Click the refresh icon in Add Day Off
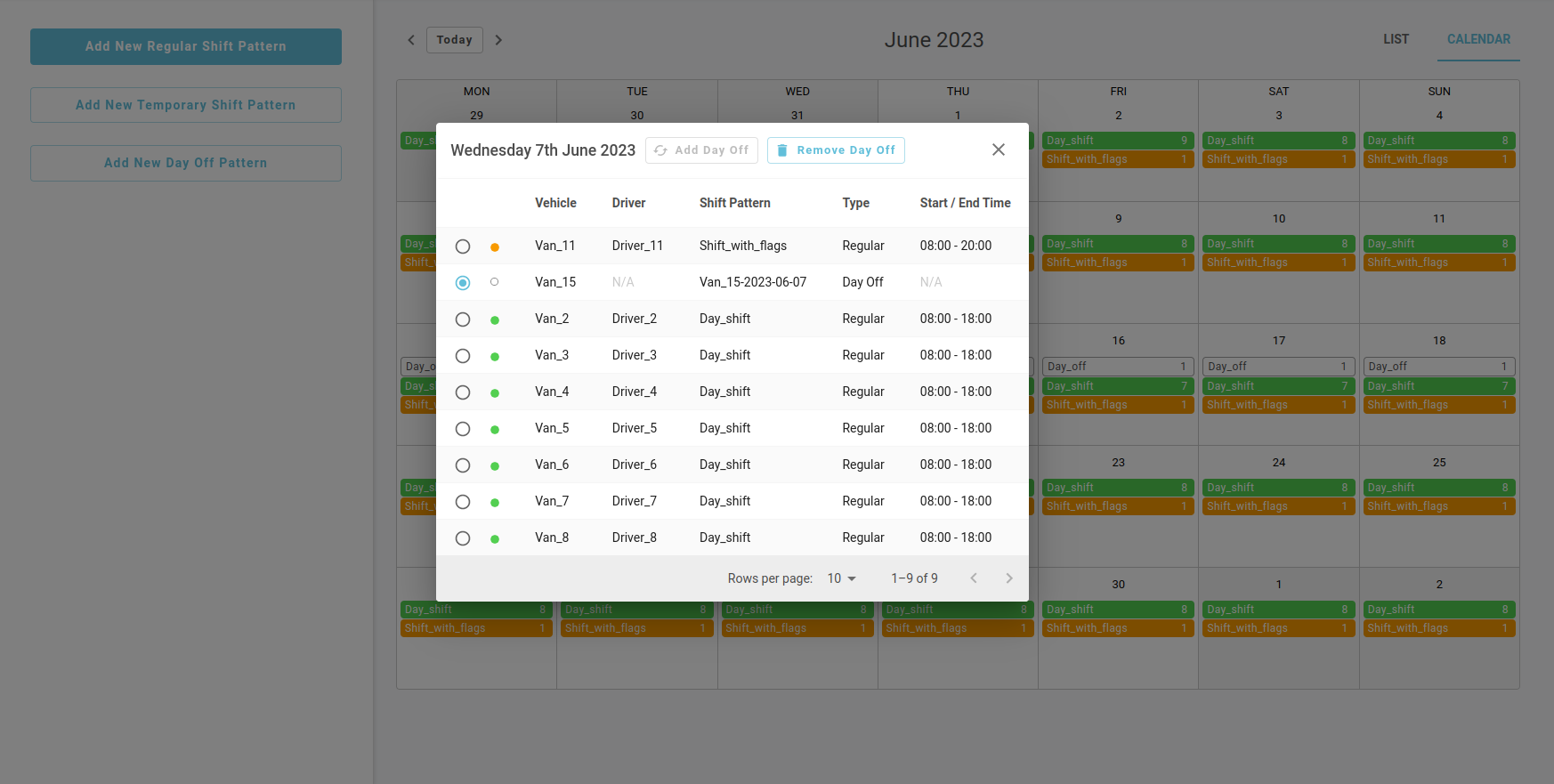Viewport: 1554px width, 784px height. [x=660, y=150]
